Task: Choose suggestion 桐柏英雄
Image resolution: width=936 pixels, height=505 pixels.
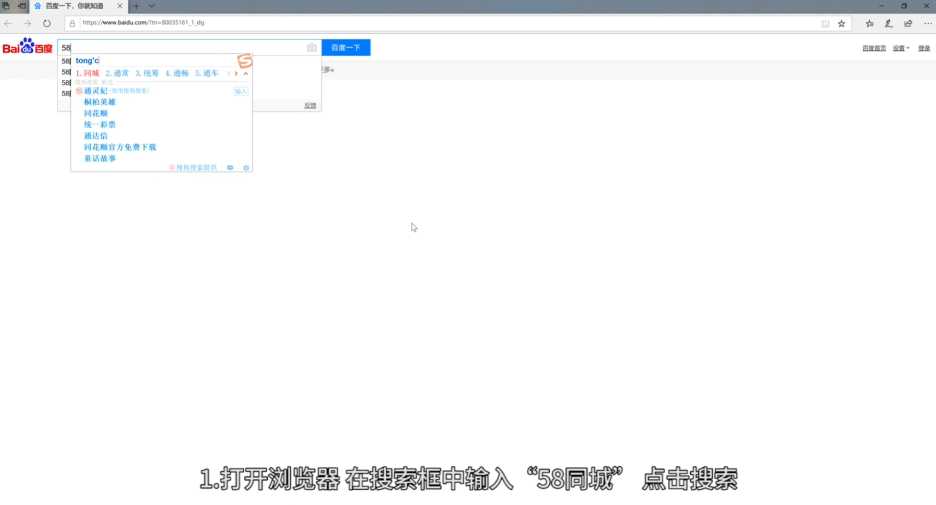Action: [100, 102]
